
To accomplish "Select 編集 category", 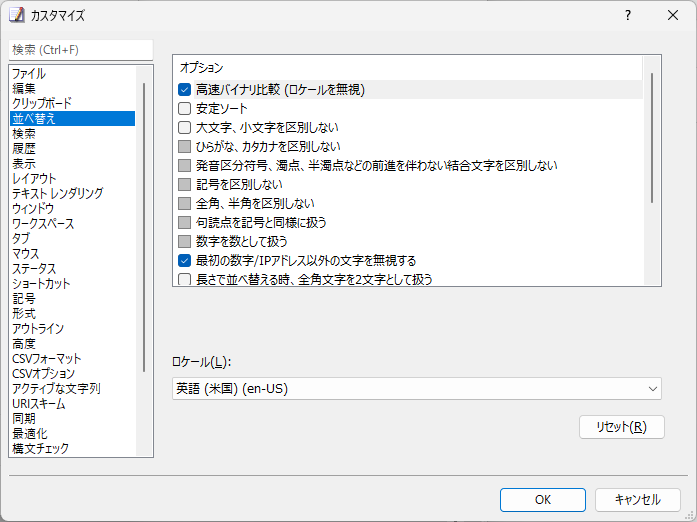I will [72, 88].
